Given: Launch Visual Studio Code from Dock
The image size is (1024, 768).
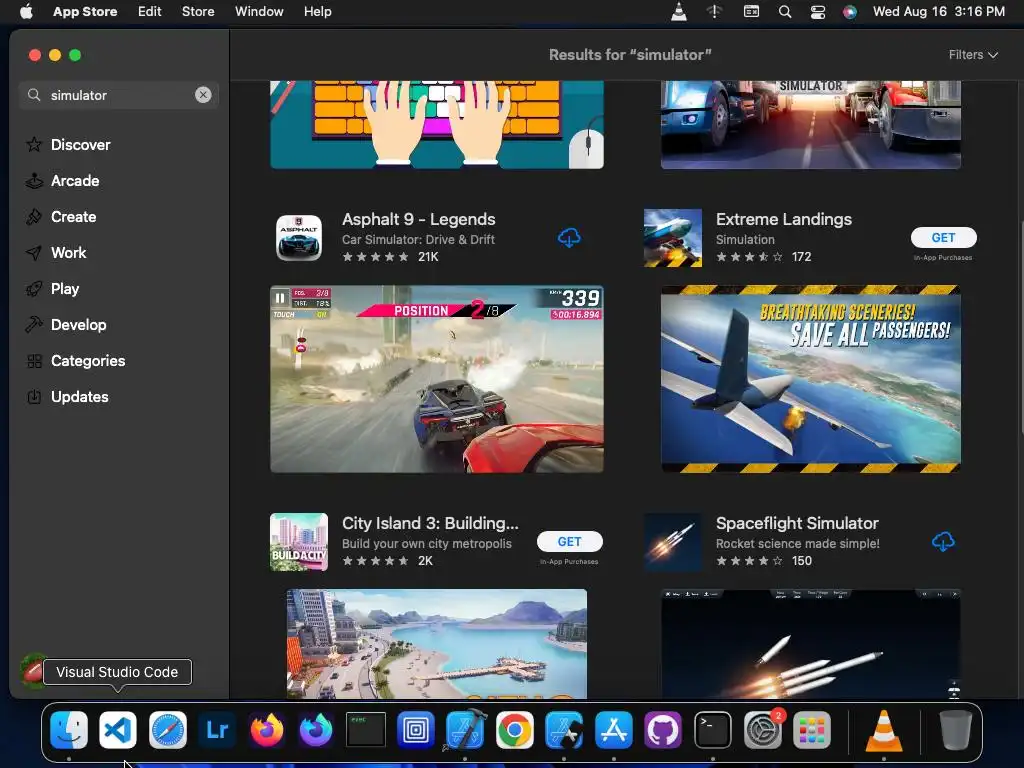Looking at the screenshot, I should (118, 730).
